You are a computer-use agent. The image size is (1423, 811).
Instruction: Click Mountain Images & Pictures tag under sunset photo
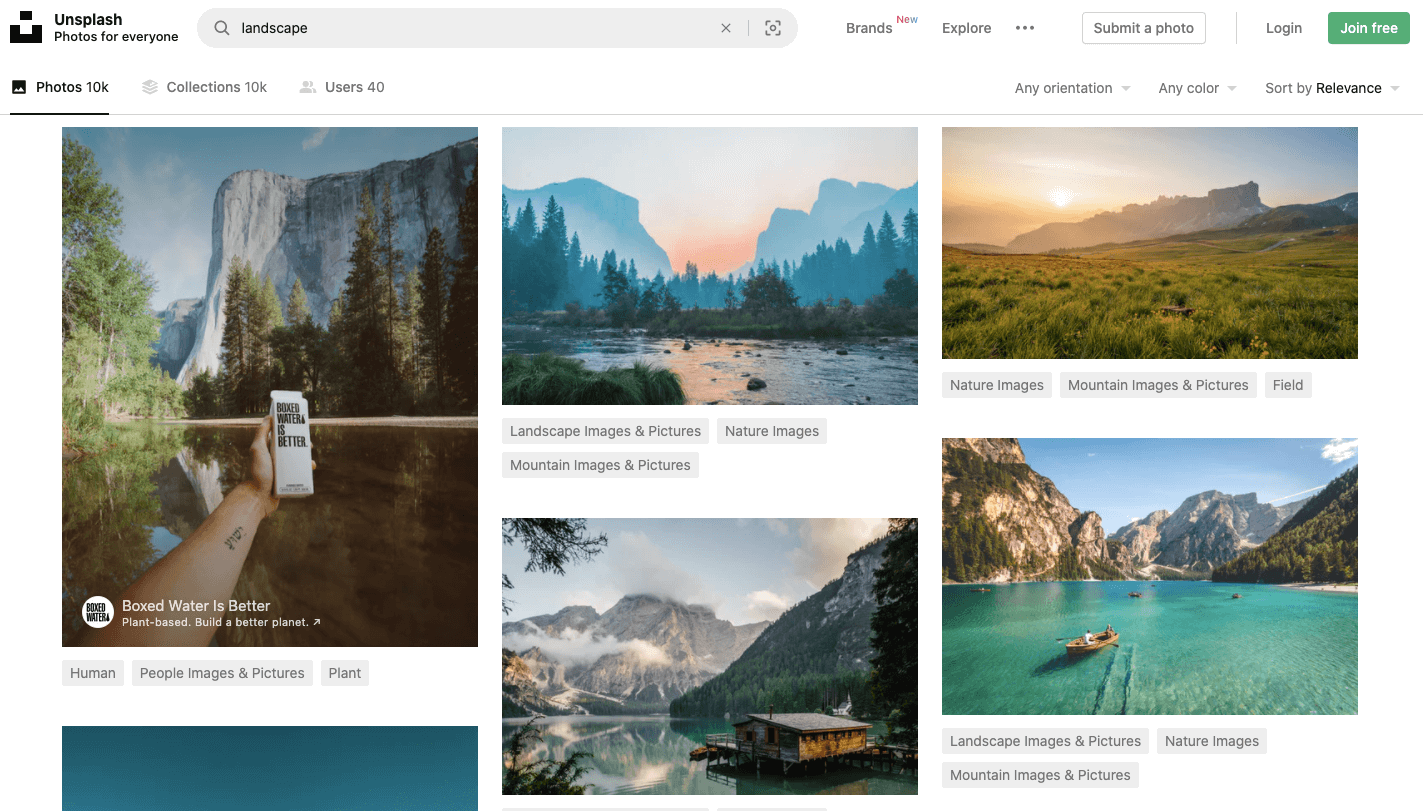[1158, 385]
